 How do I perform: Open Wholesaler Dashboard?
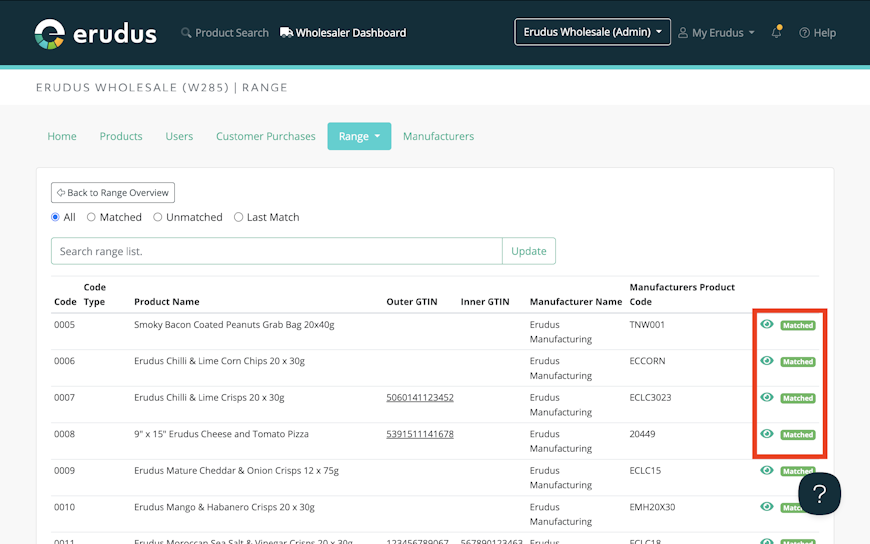343,33
